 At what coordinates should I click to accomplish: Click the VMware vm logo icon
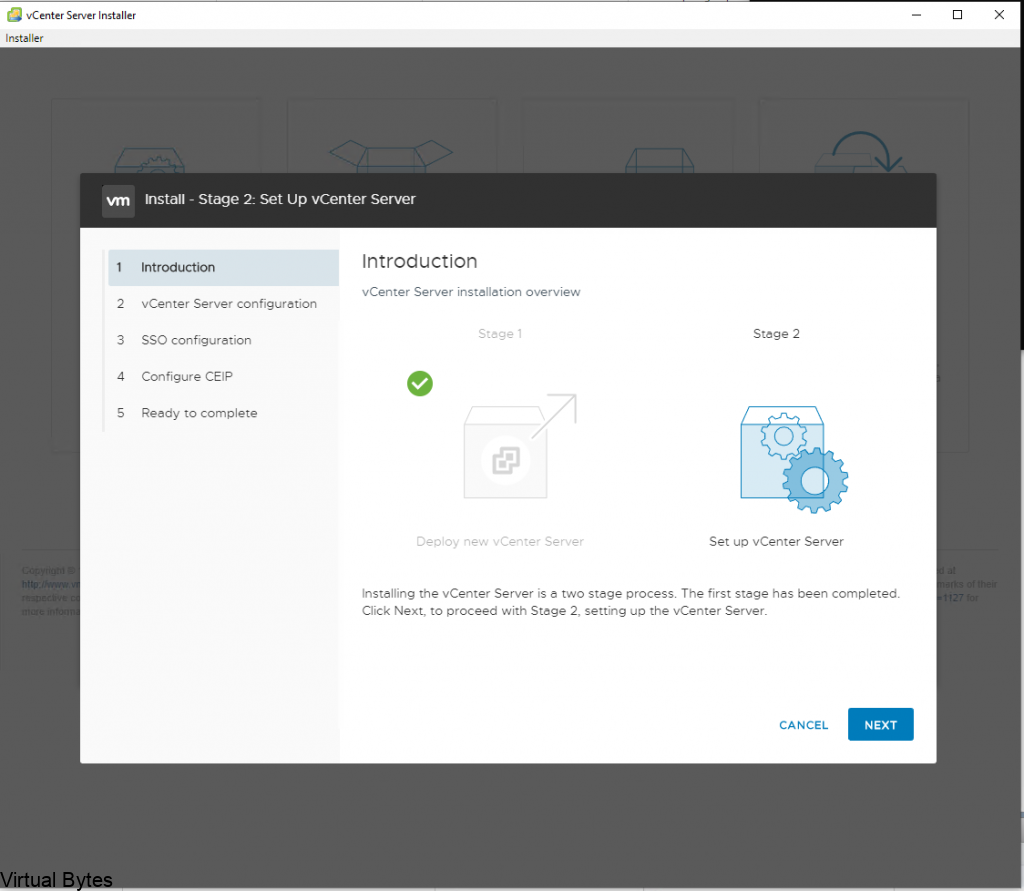coord(118,201)
